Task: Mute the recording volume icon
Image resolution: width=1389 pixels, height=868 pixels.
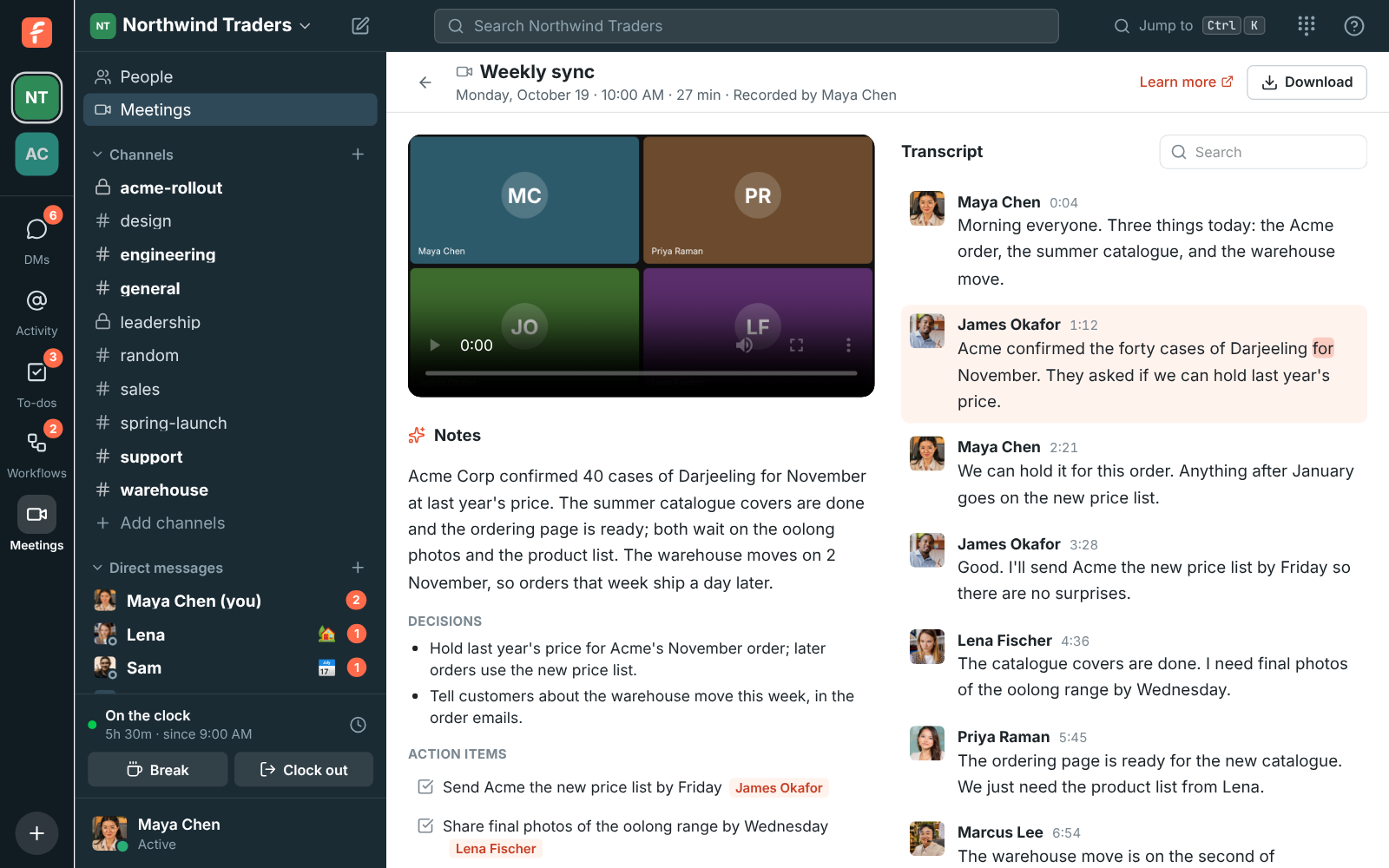Action: coord(744,345)
